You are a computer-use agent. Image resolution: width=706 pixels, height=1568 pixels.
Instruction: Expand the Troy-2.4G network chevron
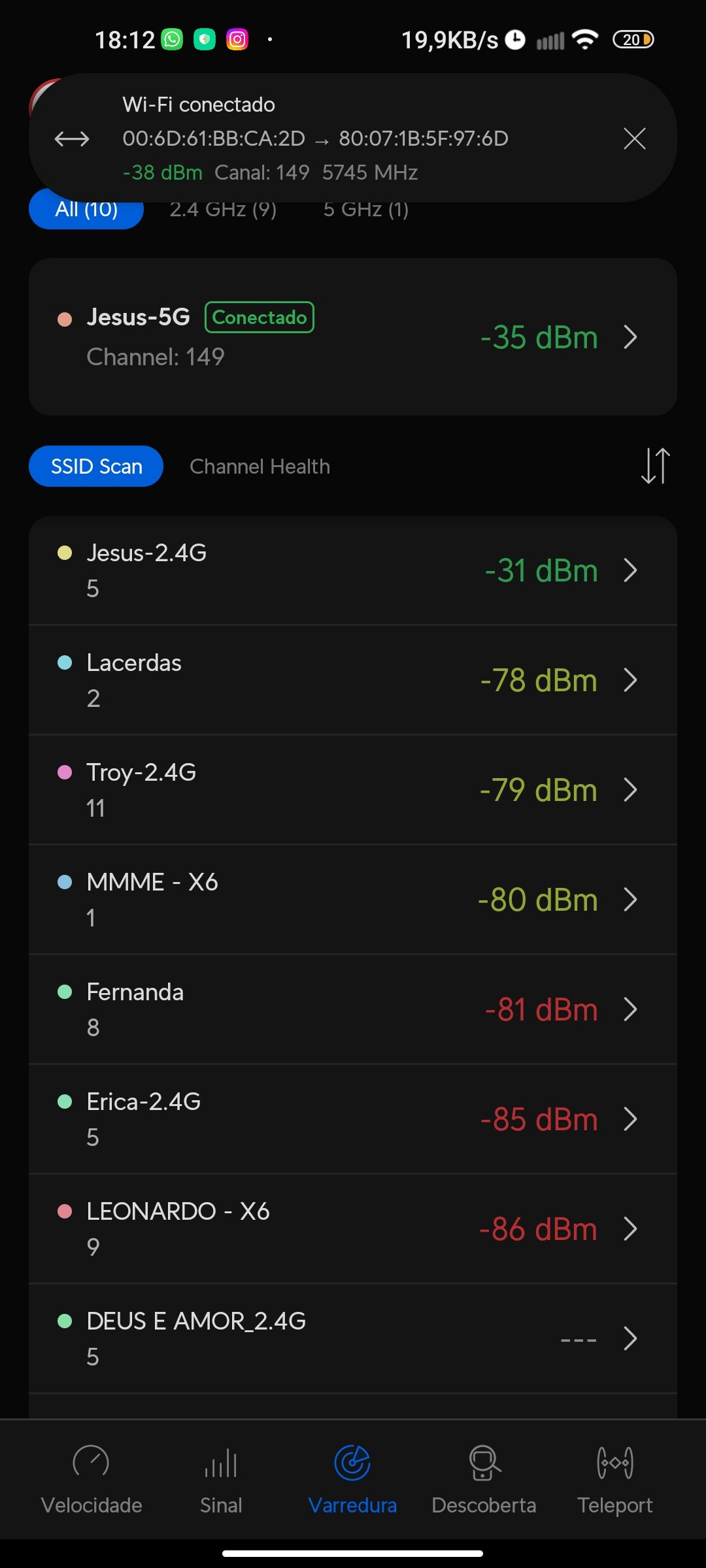coord(630,790)
